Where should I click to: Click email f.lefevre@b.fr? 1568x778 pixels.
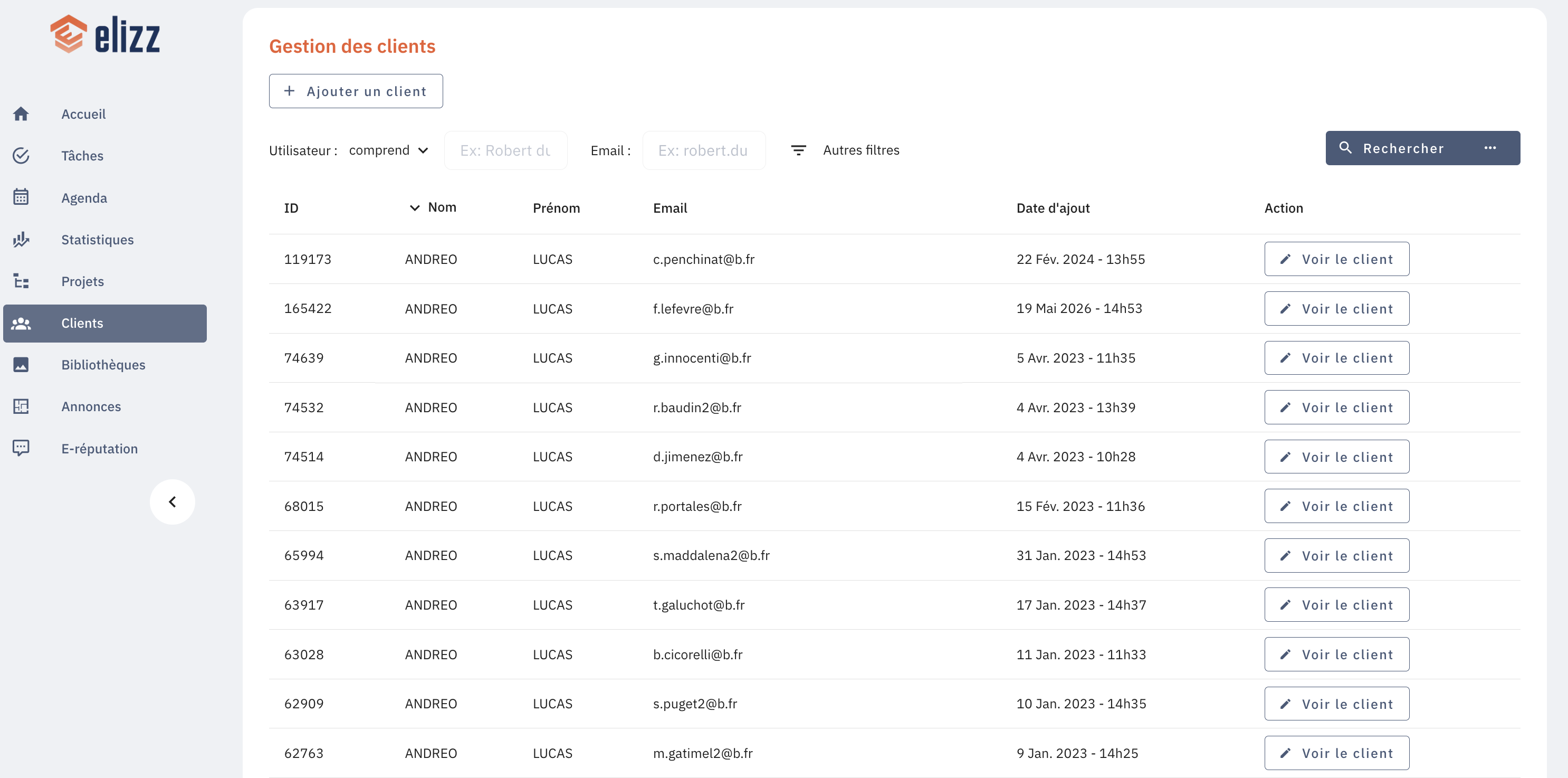[x=693, y=309]
